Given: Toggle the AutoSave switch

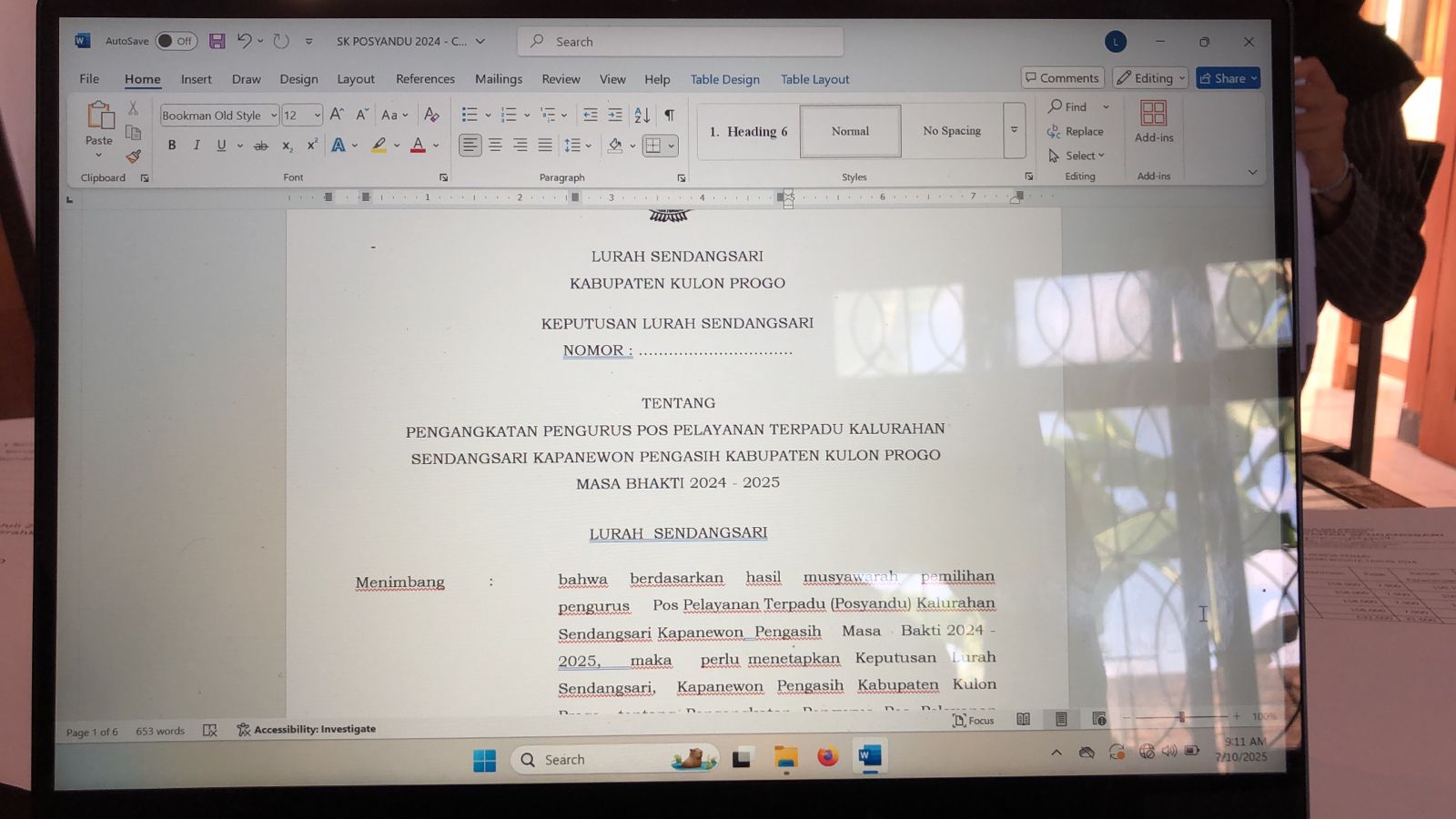Looking at the screenshot, I should [176, 41].
